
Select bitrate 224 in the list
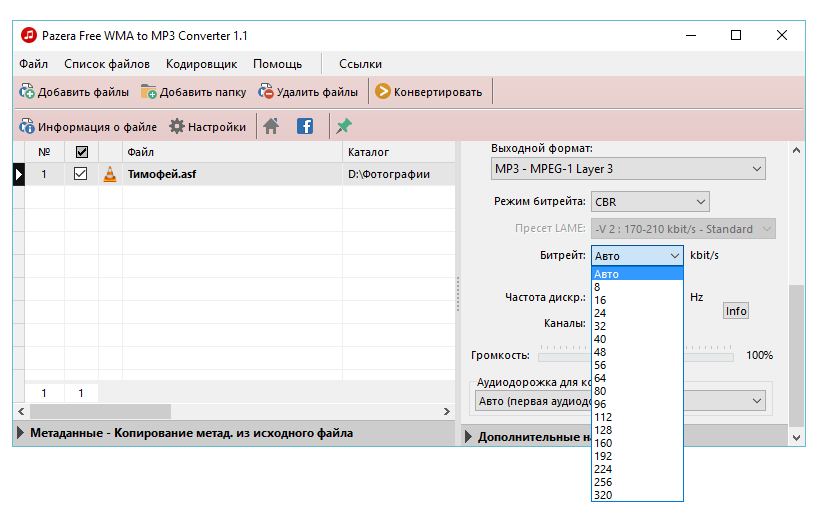[638, 469]
